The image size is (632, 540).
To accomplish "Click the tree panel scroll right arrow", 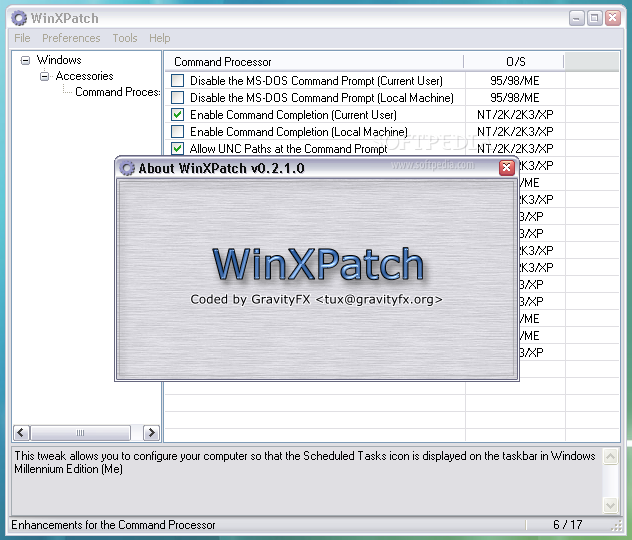I will [152, 433].
